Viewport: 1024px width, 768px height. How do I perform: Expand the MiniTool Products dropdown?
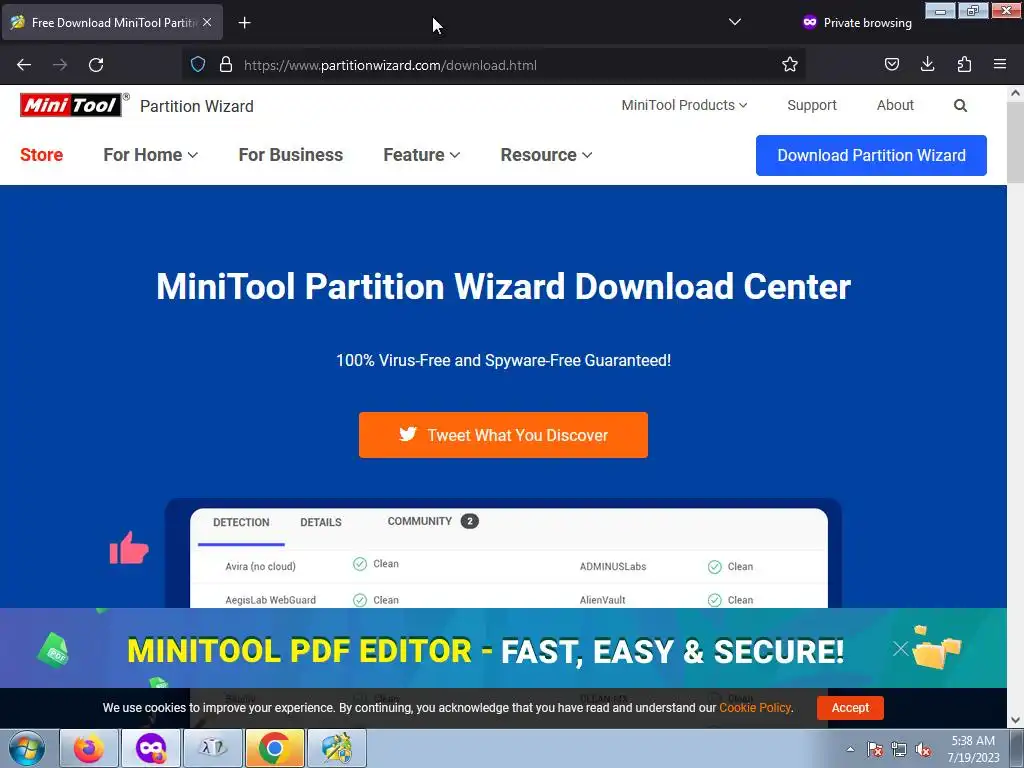(684, 105)
